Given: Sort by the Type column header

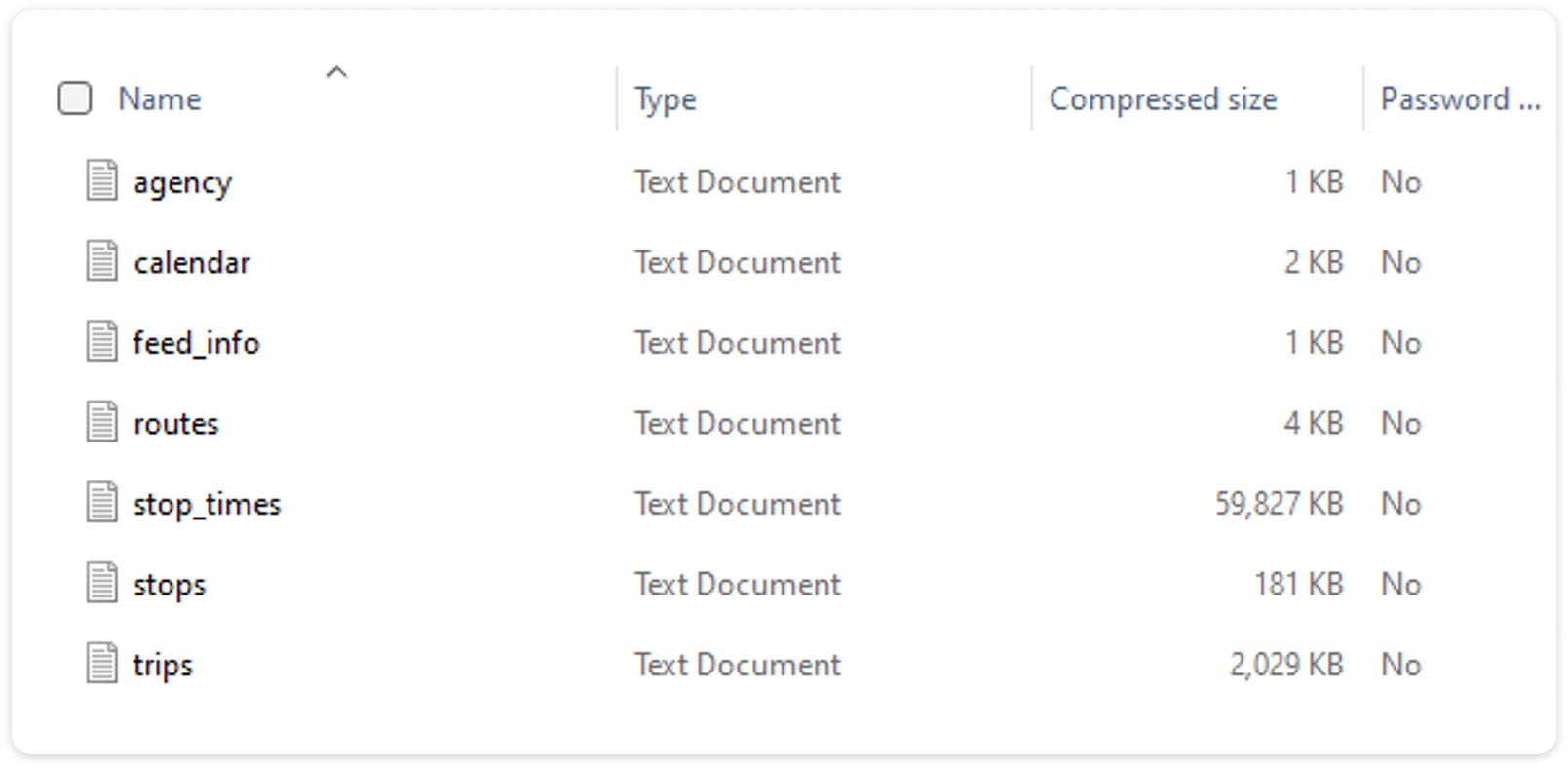Looking at the screenshot, I should click(666, 99).
